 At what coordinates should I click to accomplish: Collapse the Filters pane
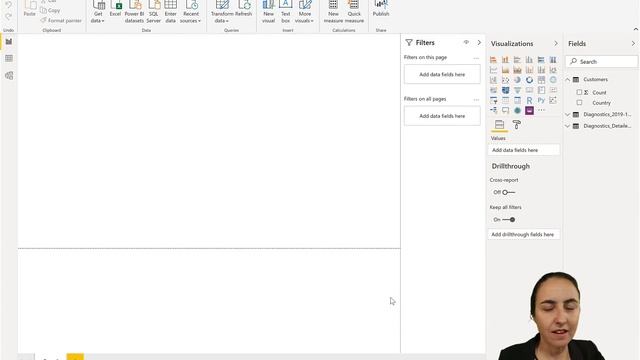pyautogui.click(x=479, y=42)
